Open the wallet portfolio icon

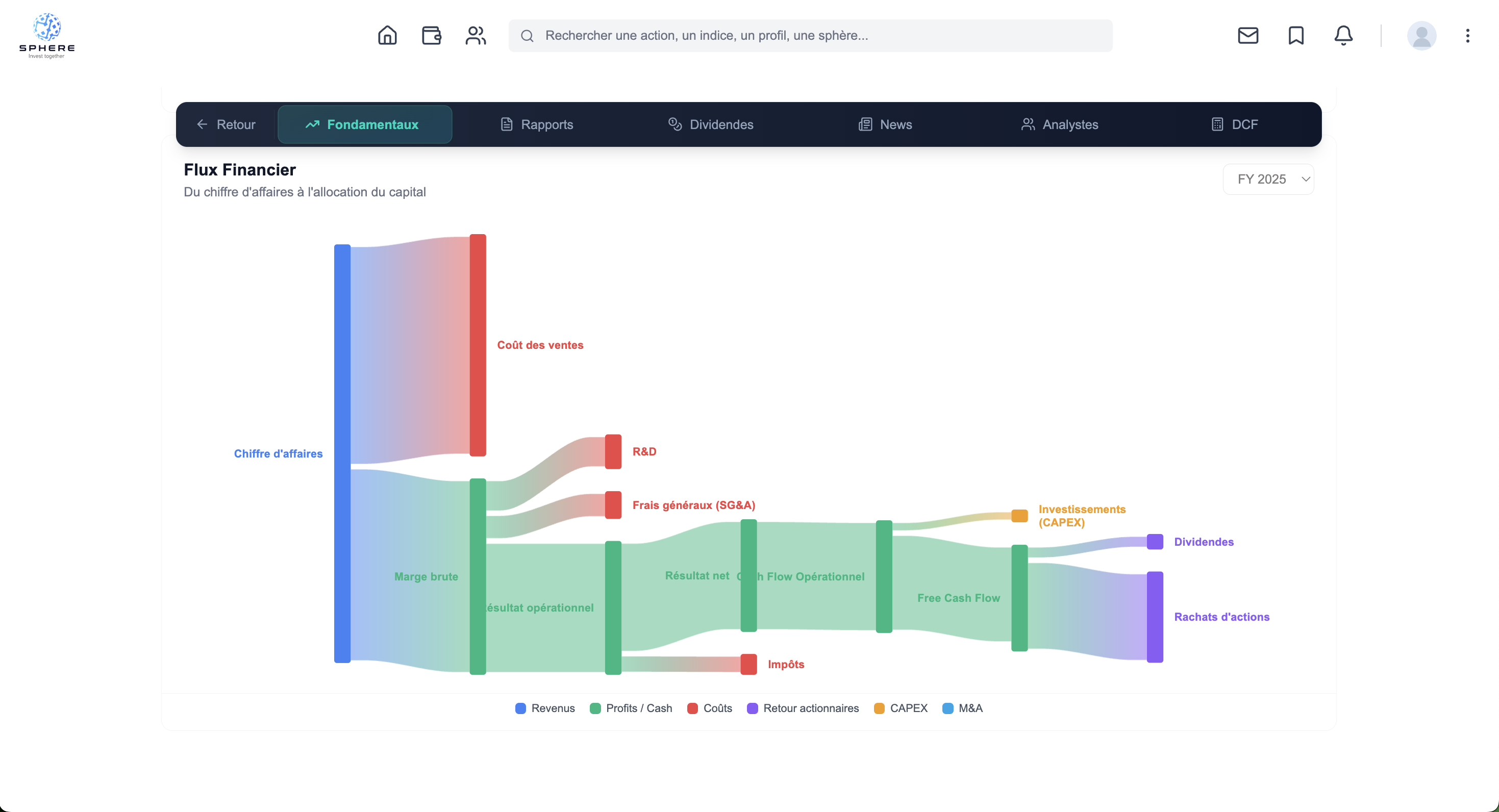click(431, 36)
